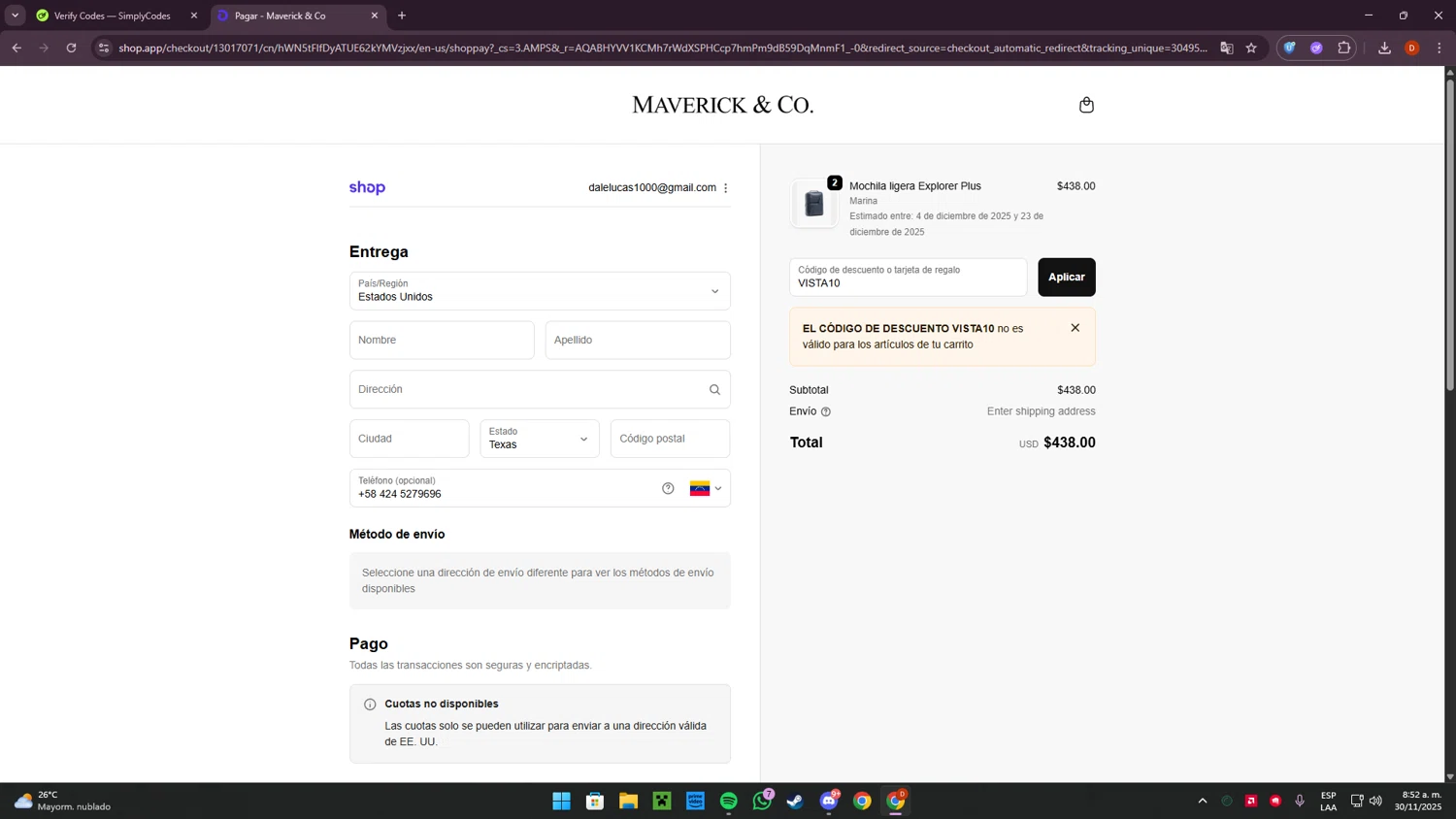Open a new browser tab
The image size is (1456, 819).
pos(402,16)
